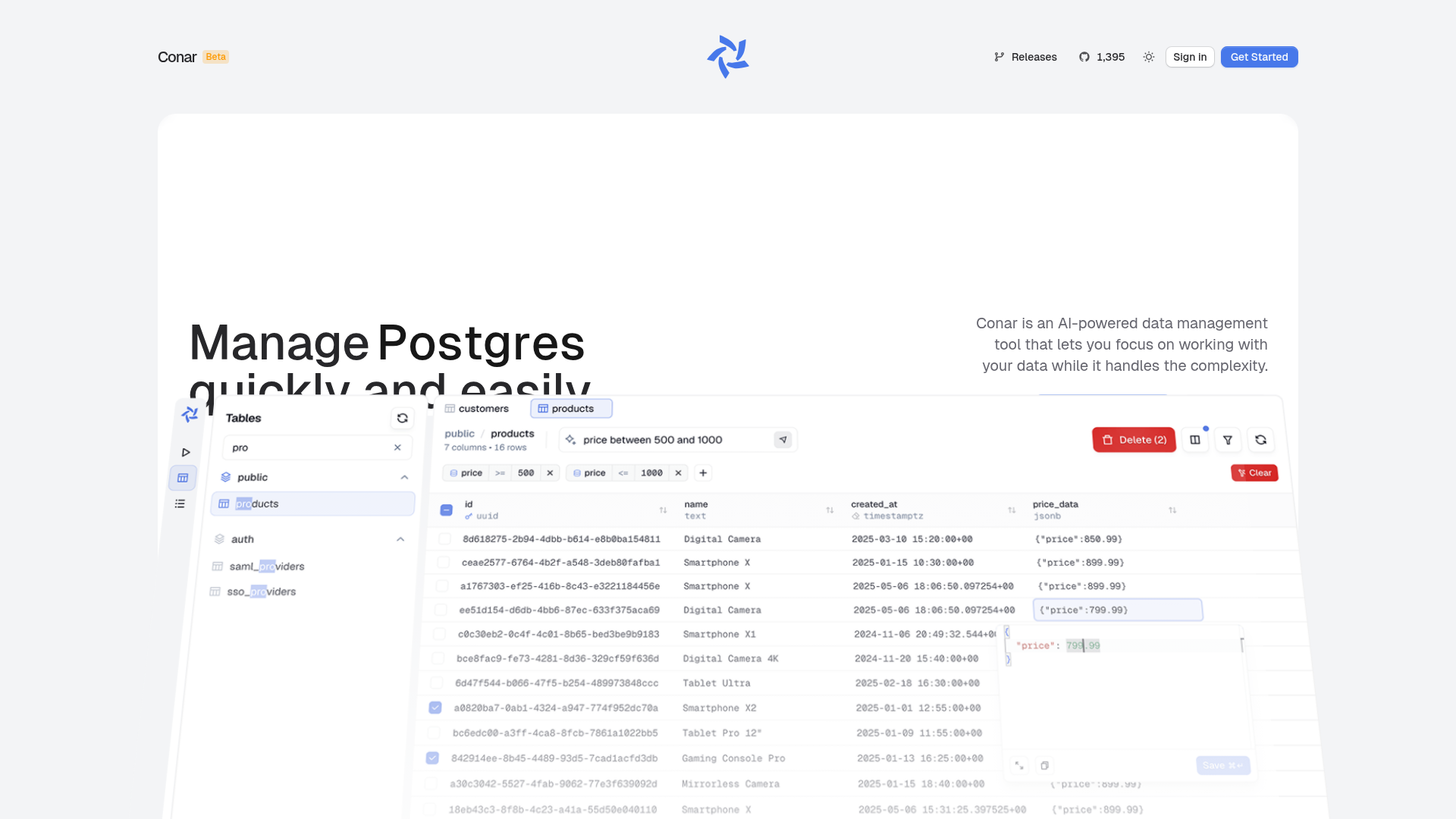Clear all filters with the Clear button
1456x819 pixels.
pyautogui.click(x=1254, y=473)
